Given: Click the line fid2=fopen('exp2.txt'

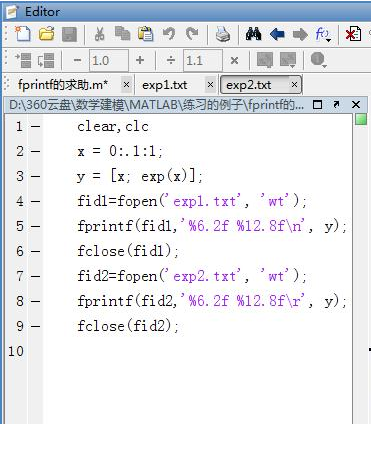Looking at the screenshot, I should pos(192,276).
